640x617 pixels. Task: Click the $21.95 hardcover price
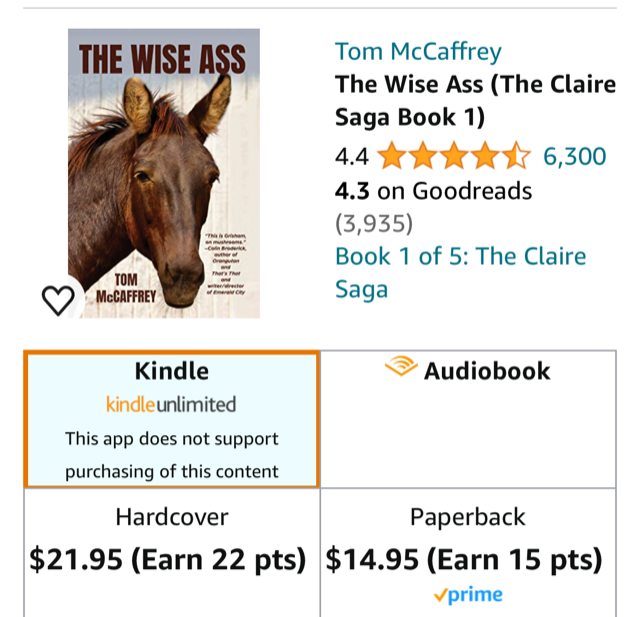coord(76,559)
